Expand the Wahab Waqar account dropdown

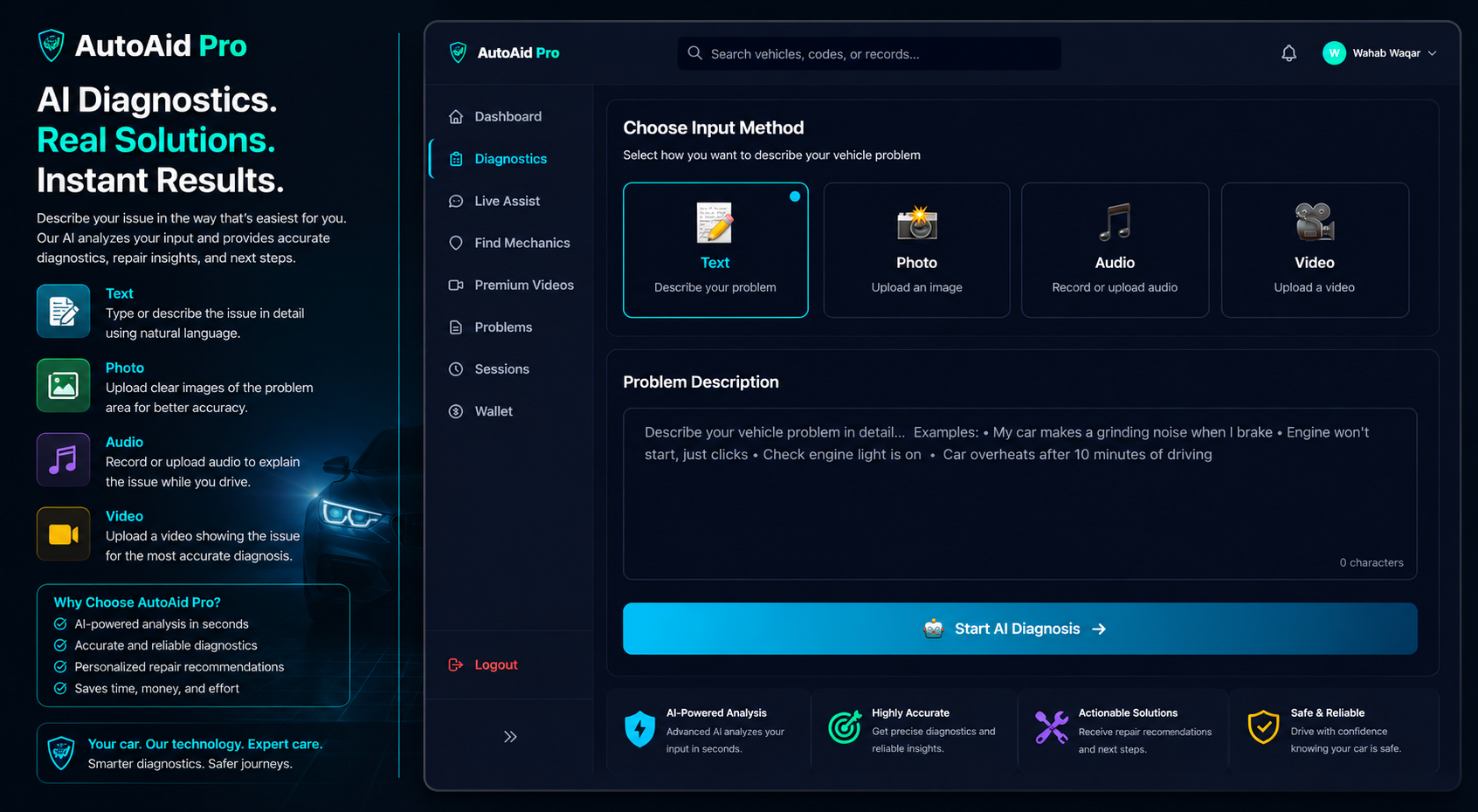click(x=1432, y=53)
